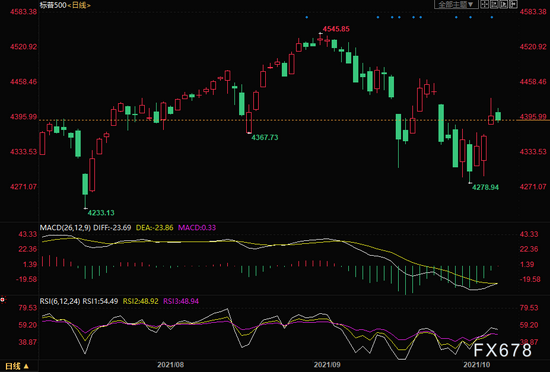Image resolution: width=550 pixels, height=372 pixels.
Task: Click the DIFF:-23.69 value
Action: pyautogui.click(x=112, y=228)
